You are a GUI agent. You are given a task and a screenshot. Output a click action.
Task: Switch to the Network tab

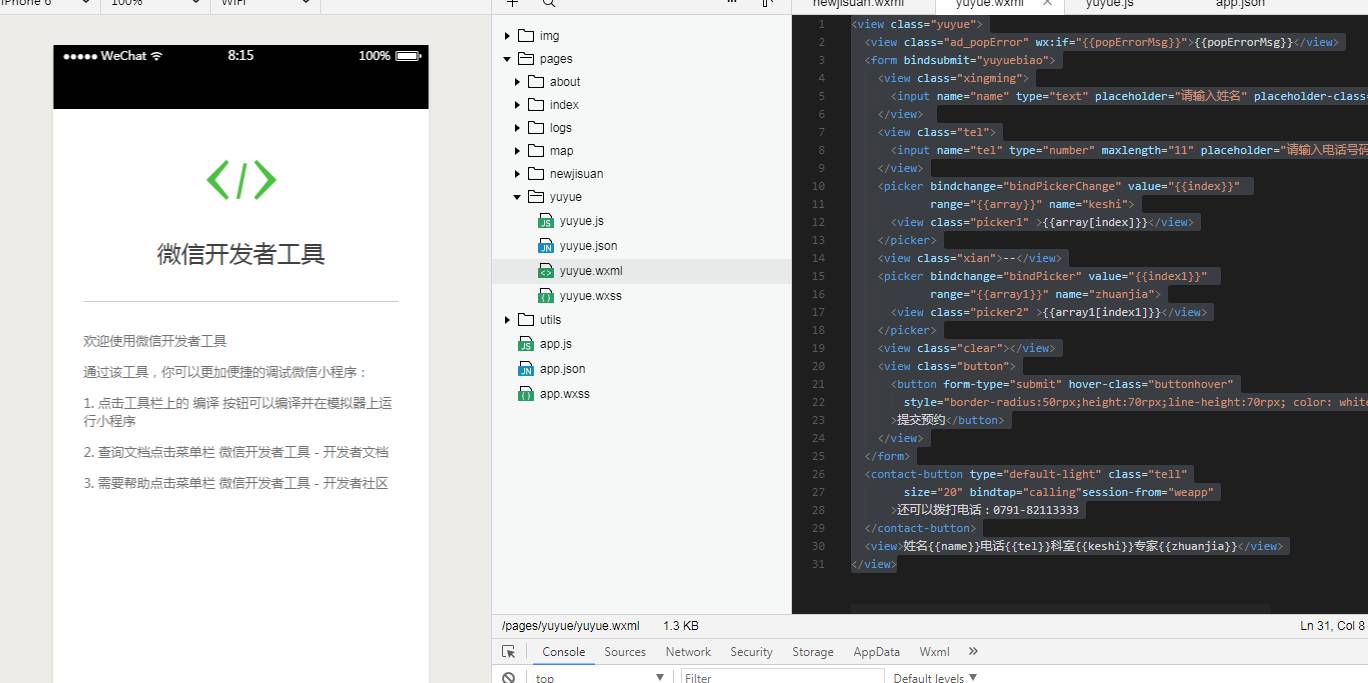(688, 651)
